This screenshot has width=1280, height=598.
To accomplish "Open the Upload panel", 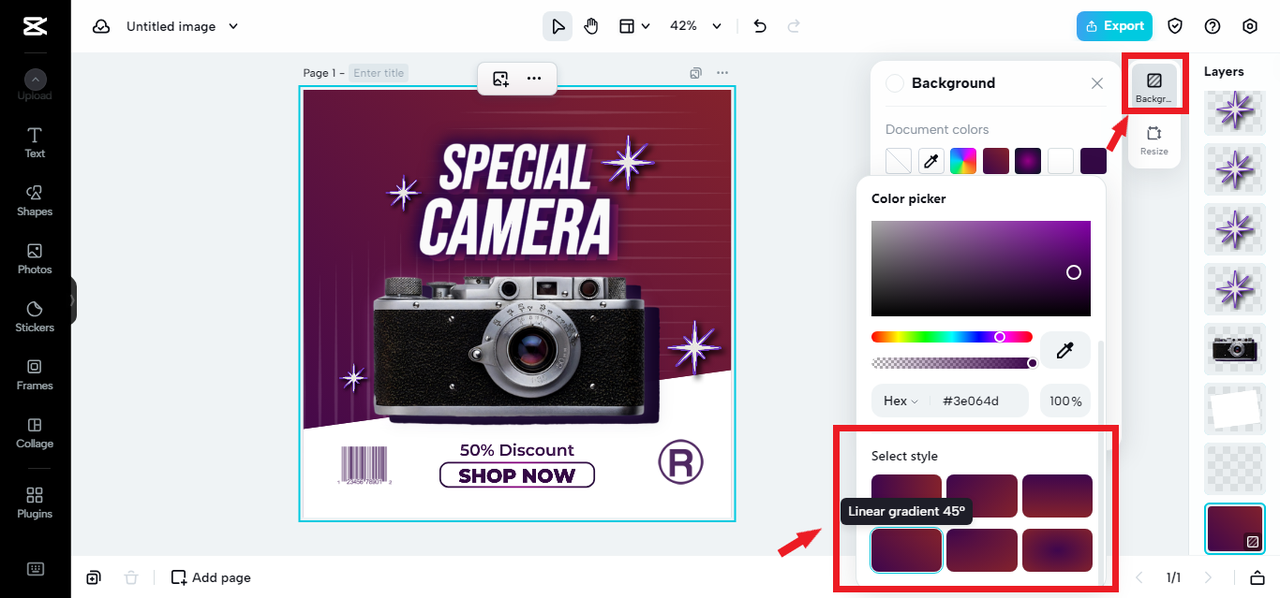I will (35, 85).
